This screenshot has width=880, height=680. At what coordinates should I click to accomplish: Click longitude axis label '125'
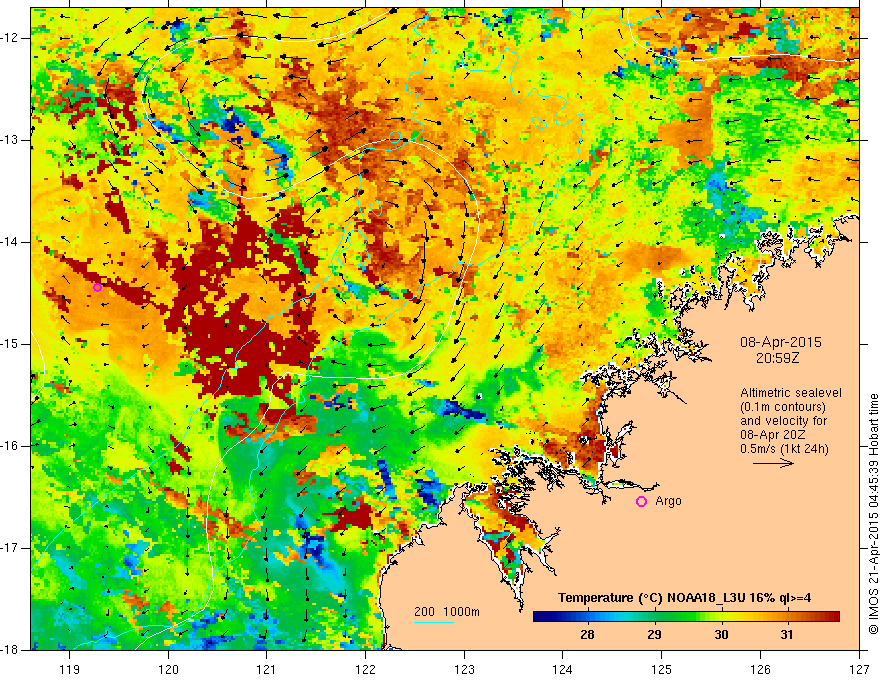(662, 669)
